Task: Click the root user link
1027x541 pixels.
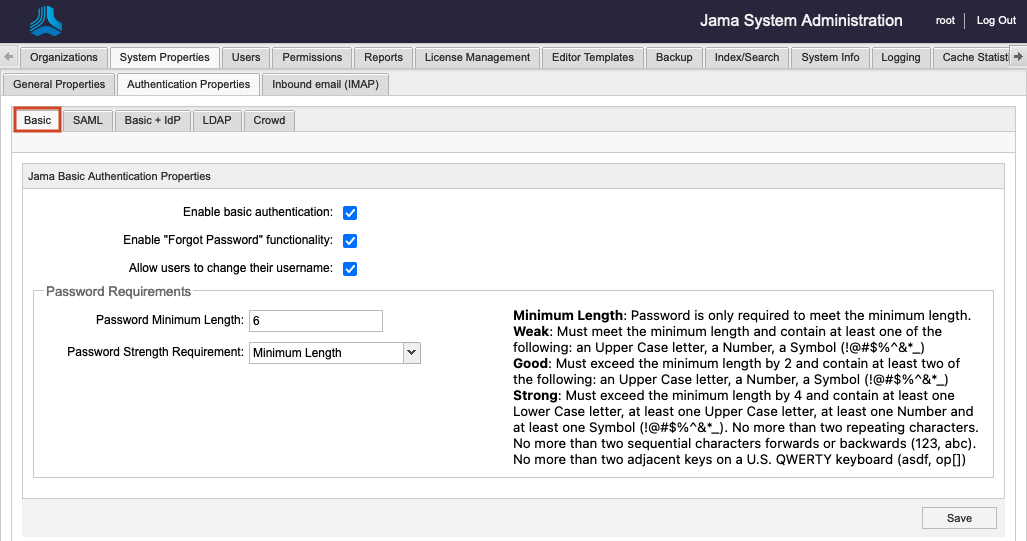Action: point(945,20)
